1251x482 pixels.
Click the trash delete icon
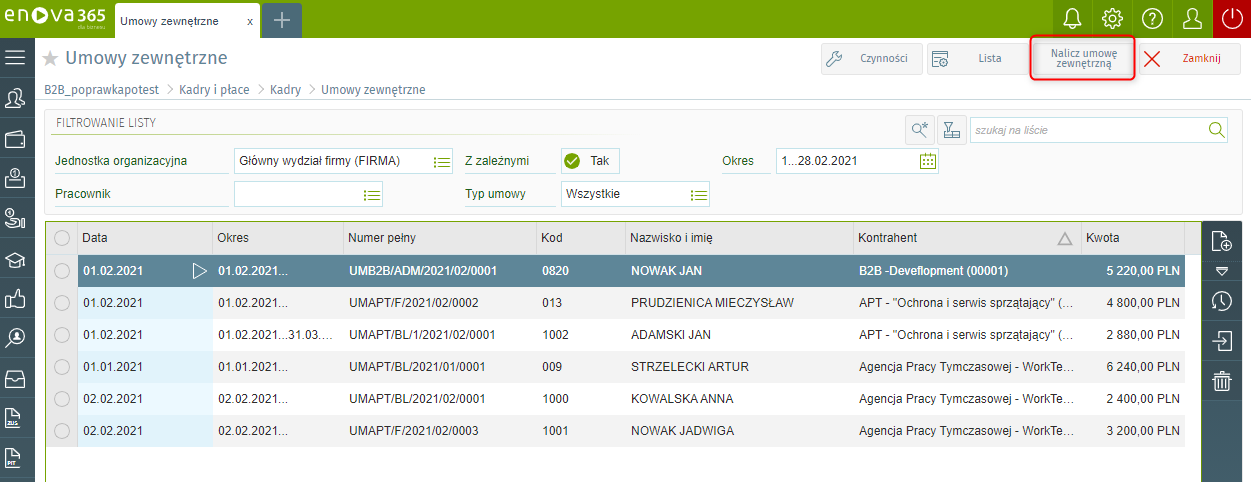pos(1221,381)
